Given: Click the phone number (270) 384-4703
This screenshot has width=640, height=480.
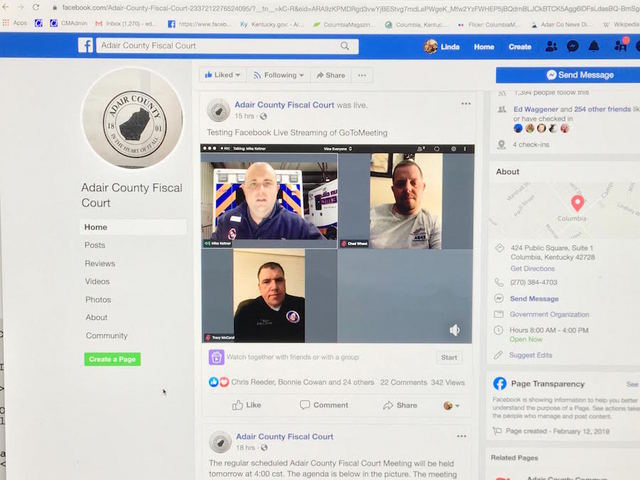Looking at the screenshot, I should click(534, 282).
